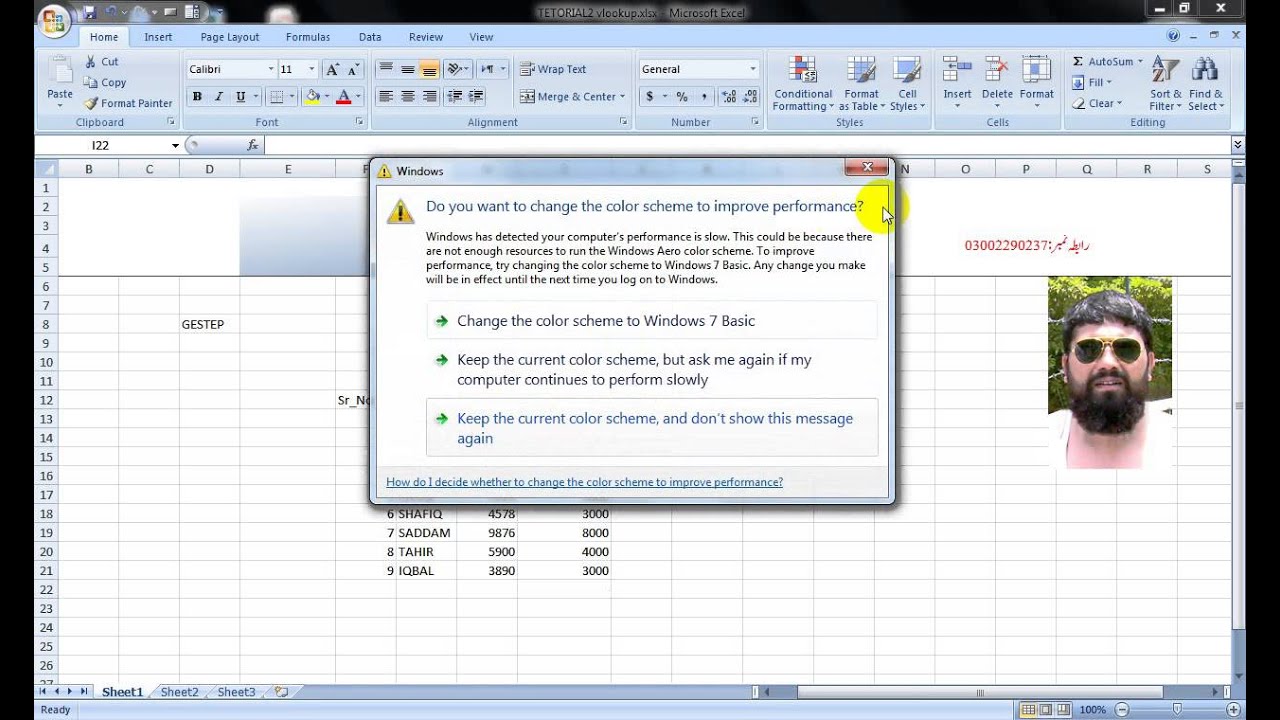Click the Grow Font icon
This screenshot has width=1280, height=720.
point(333,69)
